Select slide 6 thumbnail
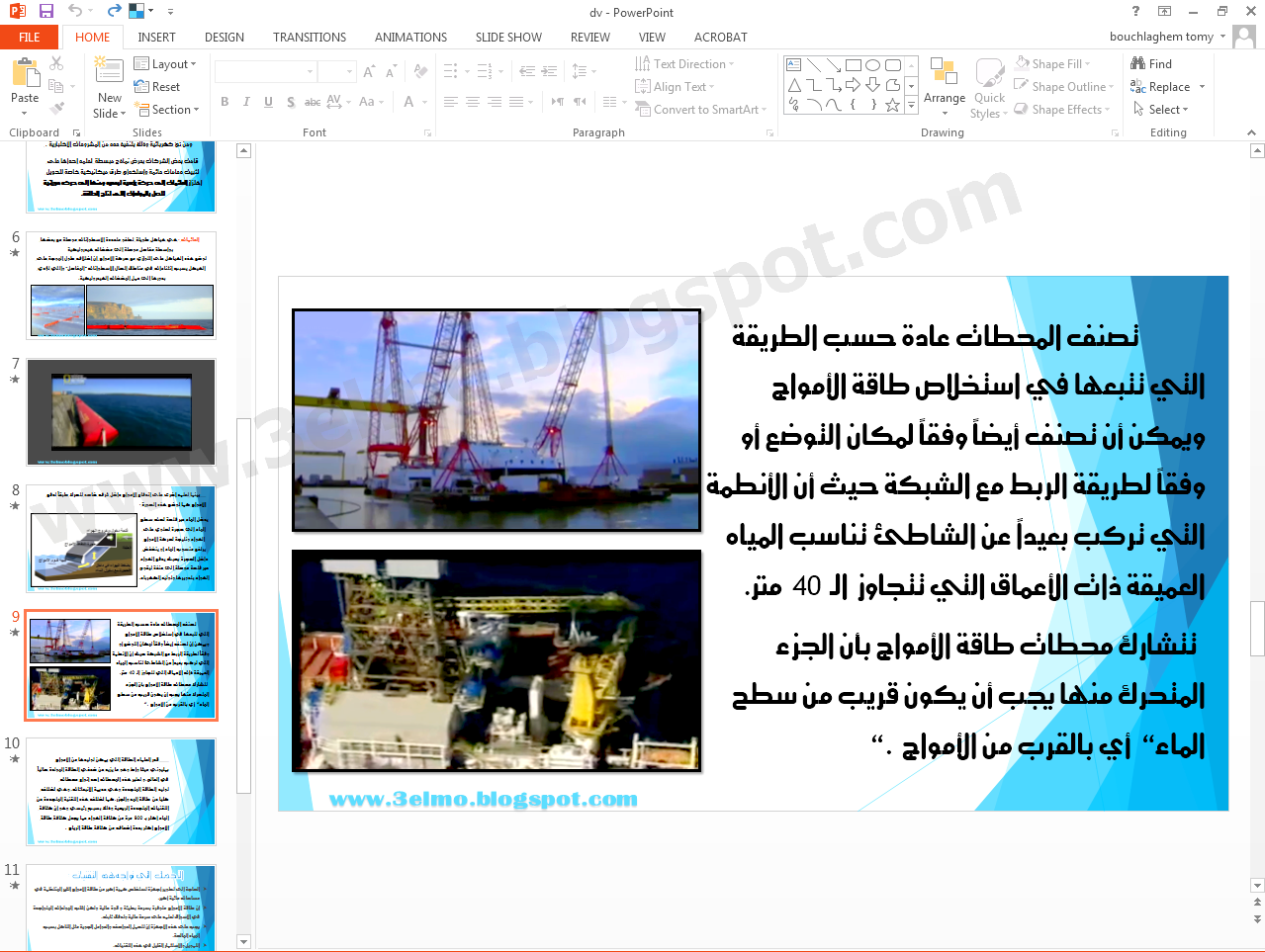Screen dimensions: 1265x952 121,285
